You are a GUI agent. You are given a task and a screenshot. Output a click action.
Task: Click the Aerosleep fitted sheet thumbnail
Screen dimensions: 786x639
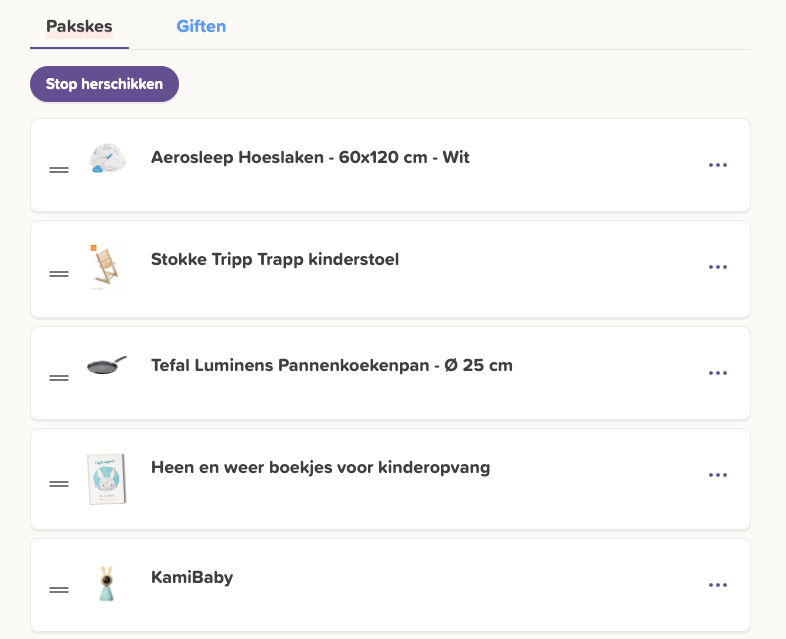coord(107,158)
